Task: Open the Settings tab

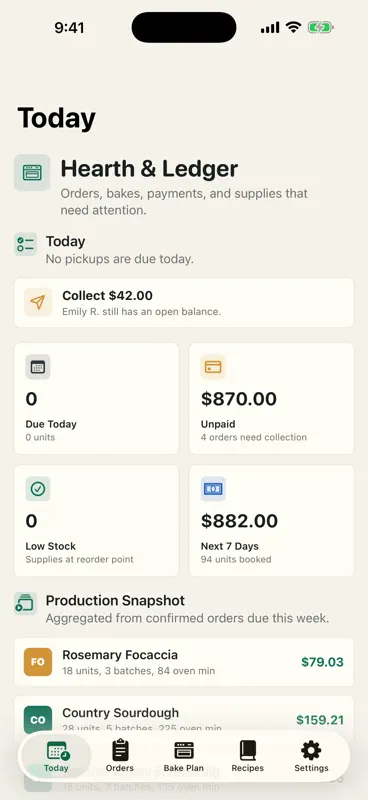Action: coord(311,756)
